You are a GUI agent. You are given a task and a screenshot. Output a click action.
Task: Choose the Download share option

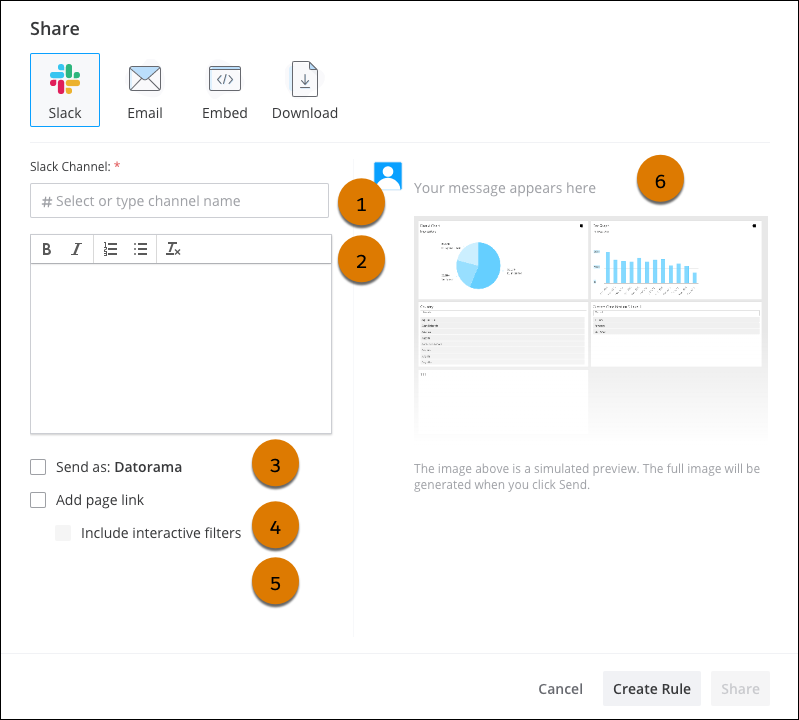coord(305,90)
